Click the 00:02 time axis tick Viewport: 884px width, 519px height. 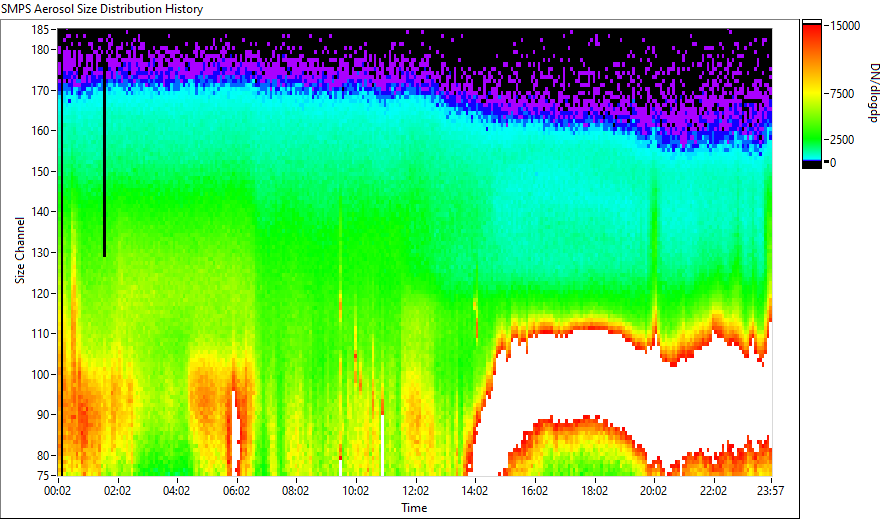coord(58,491)
